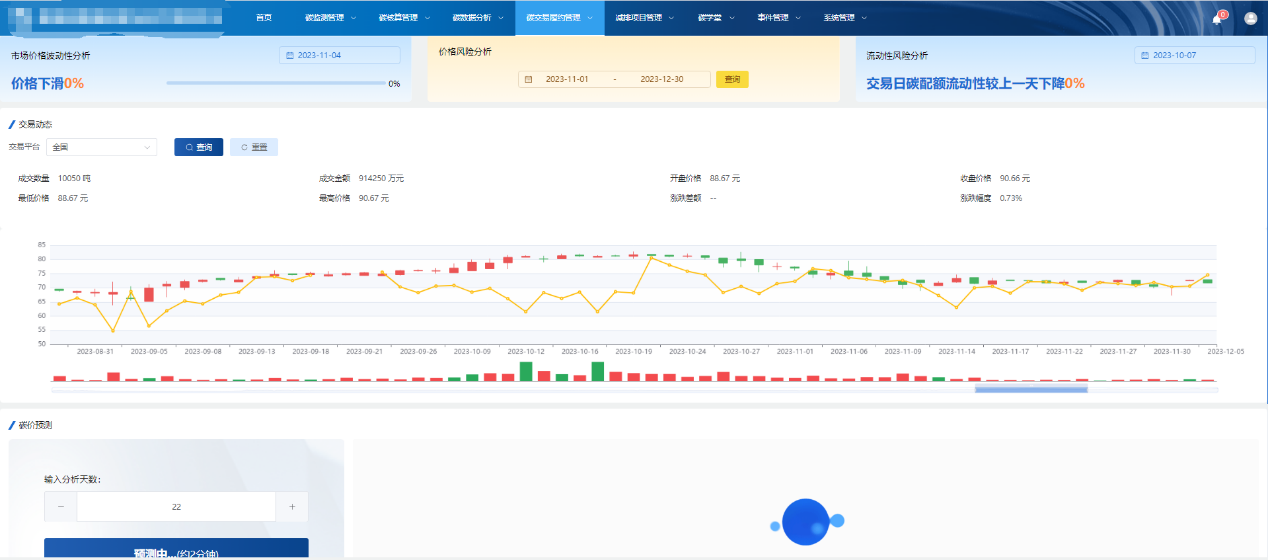The image size is (1268, 560).
Task: Click calendar icon in 流动性风险分析 date field
Action: coord(1145,55)
